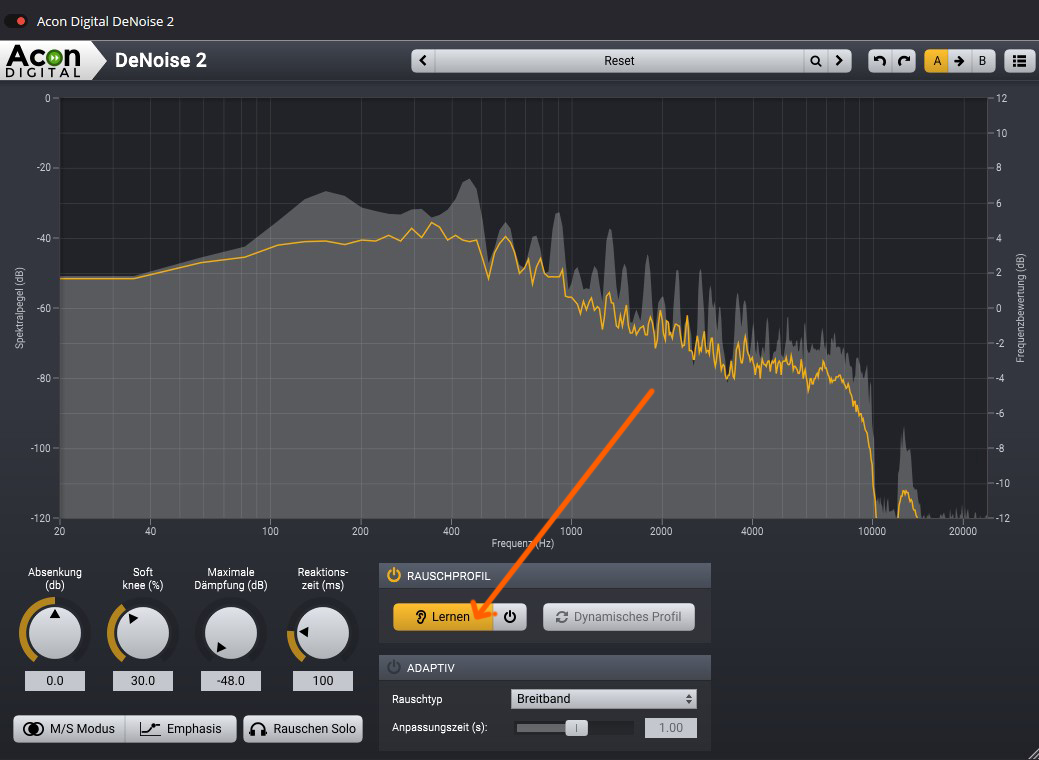Enable Rauschen Solo monitoring
1039x760 pixels.
[303, 728]
